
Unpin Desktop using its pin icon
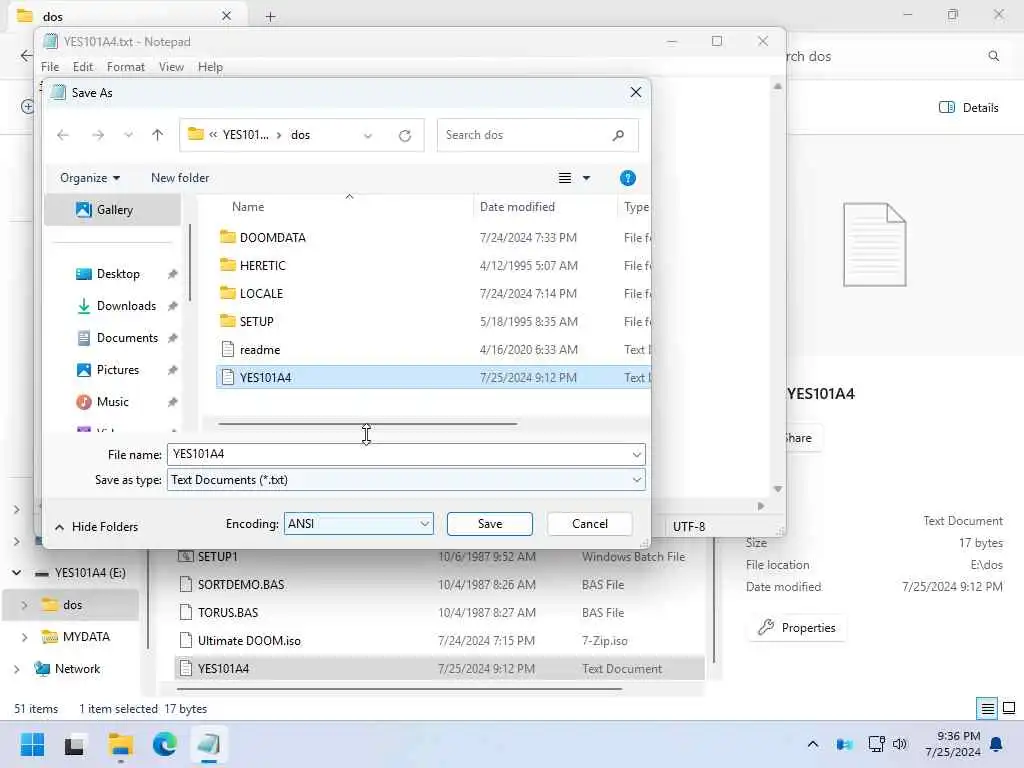(x=172, y=274)
